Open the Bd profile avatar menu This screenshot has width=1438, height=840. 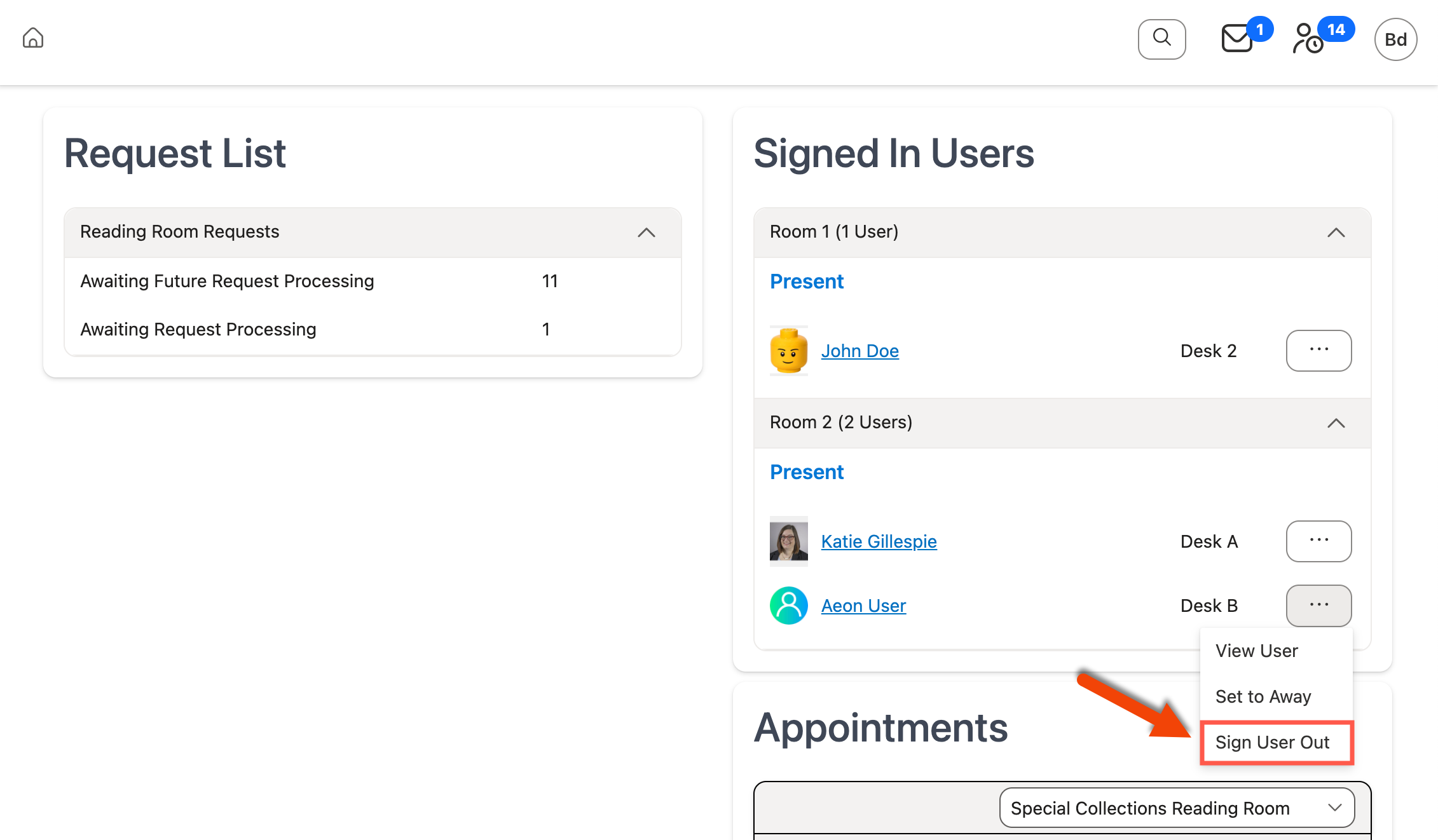coord(1395,39)
